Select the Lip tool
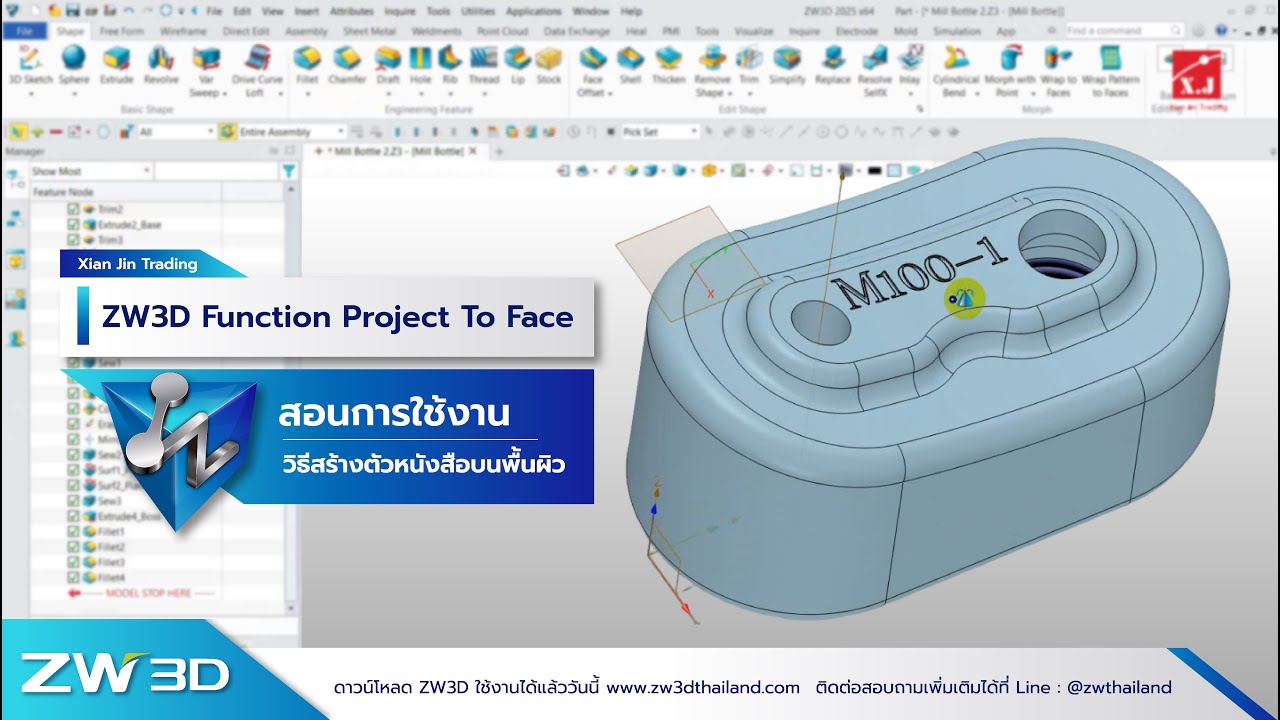This screenshot has height=720, width=1280. [x=517, y=65]
